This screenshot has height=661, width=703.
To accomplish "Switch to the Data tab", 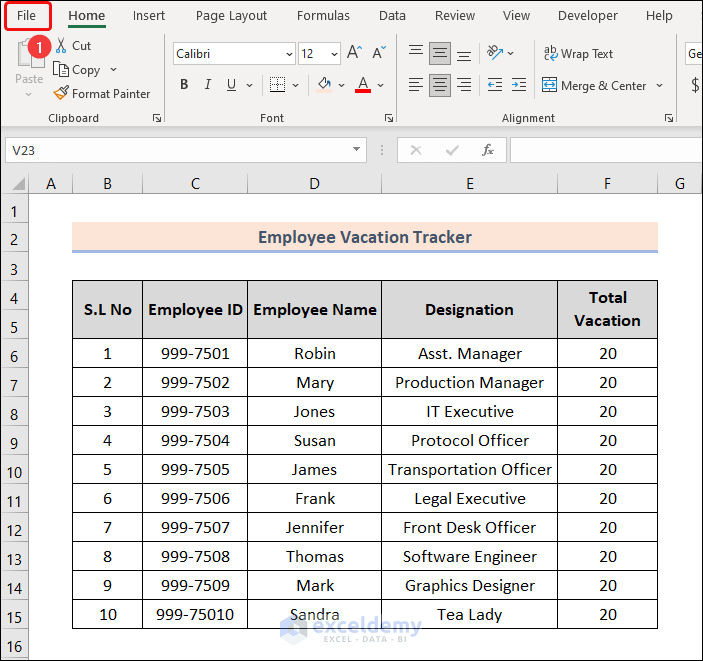I will click(x=392, y=16).
